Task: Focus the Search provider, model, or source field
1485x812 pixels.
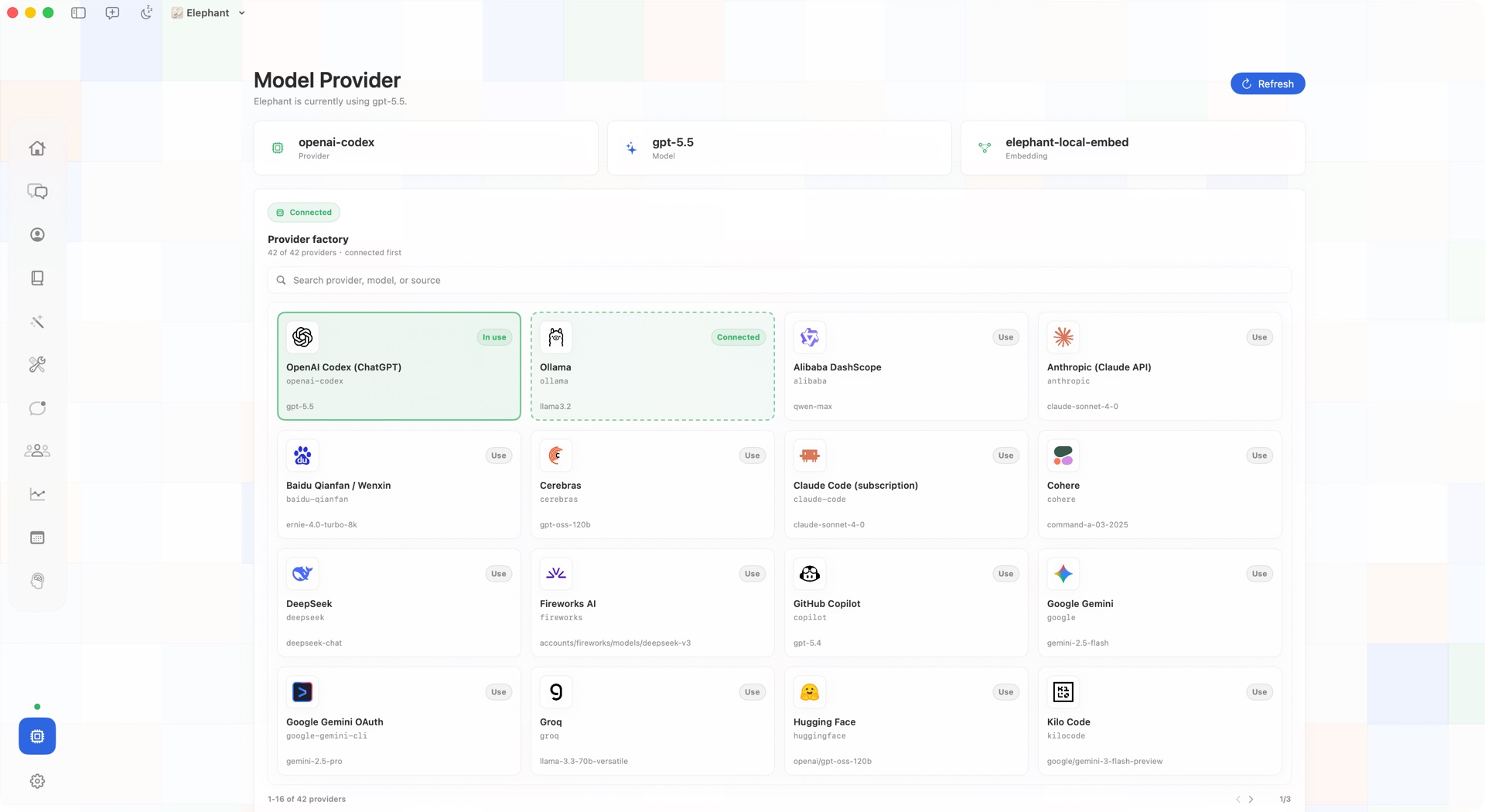Action: pos(780,281)
